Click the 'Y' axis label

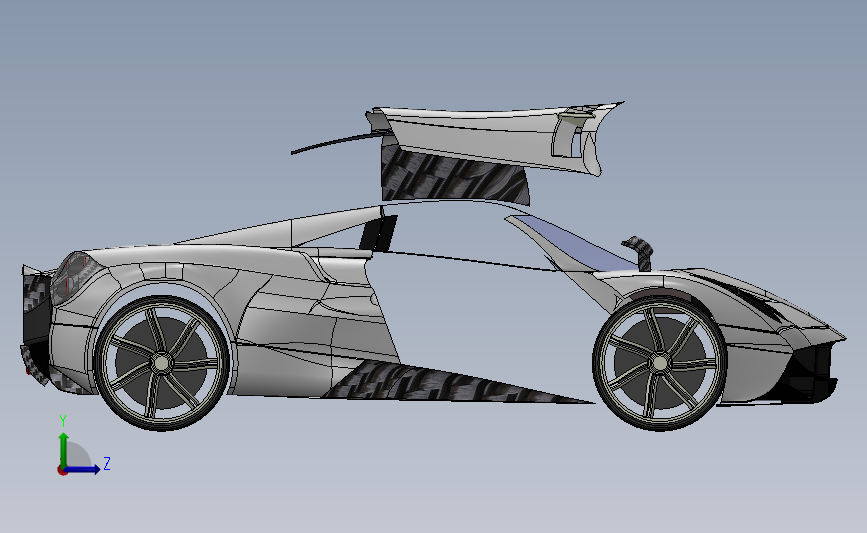coord(63,421)
